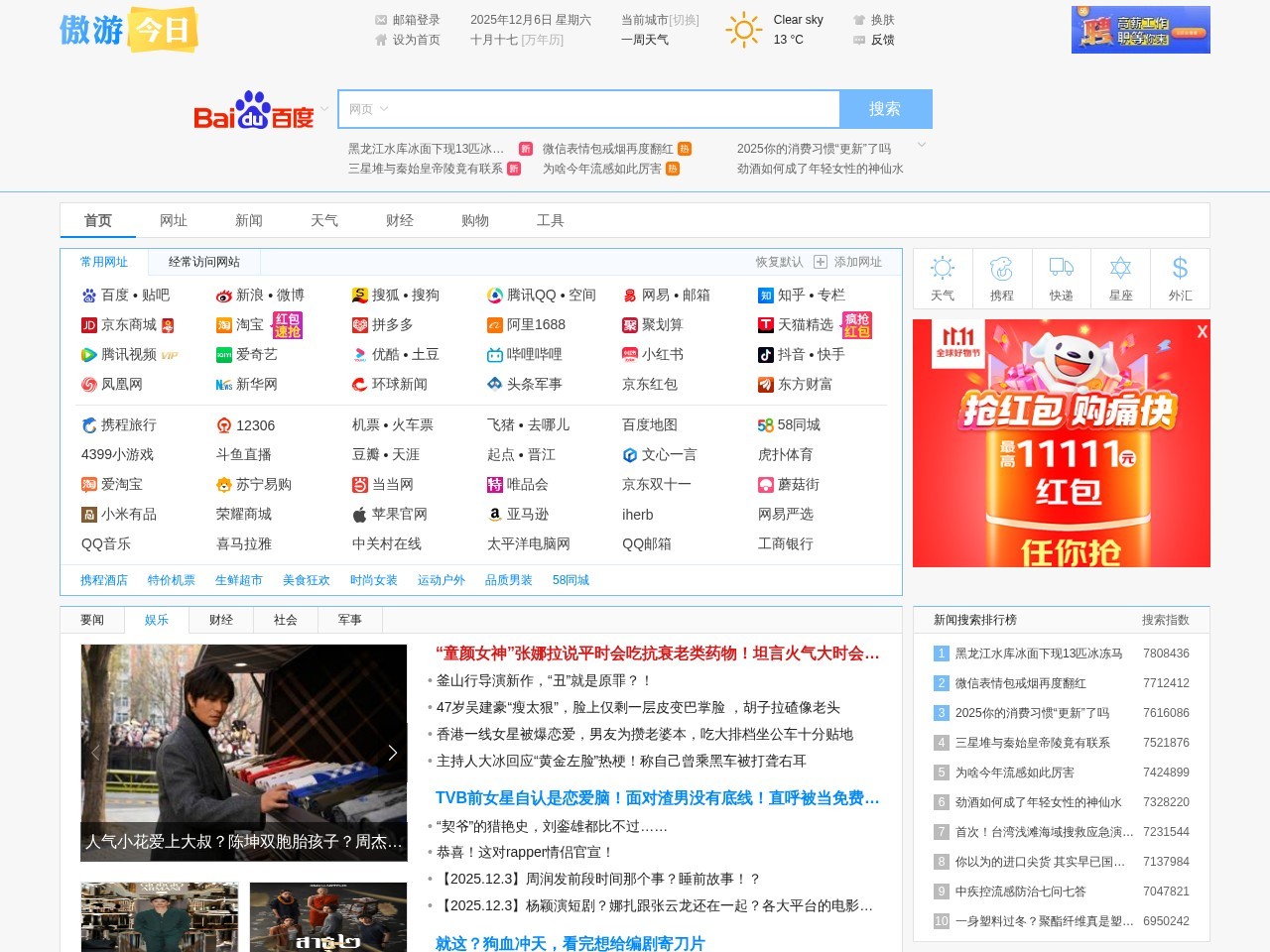Open the 天气 sun icon in sidebar
The height and width of the screenshot is (952, 1270).
pos(942,268)
